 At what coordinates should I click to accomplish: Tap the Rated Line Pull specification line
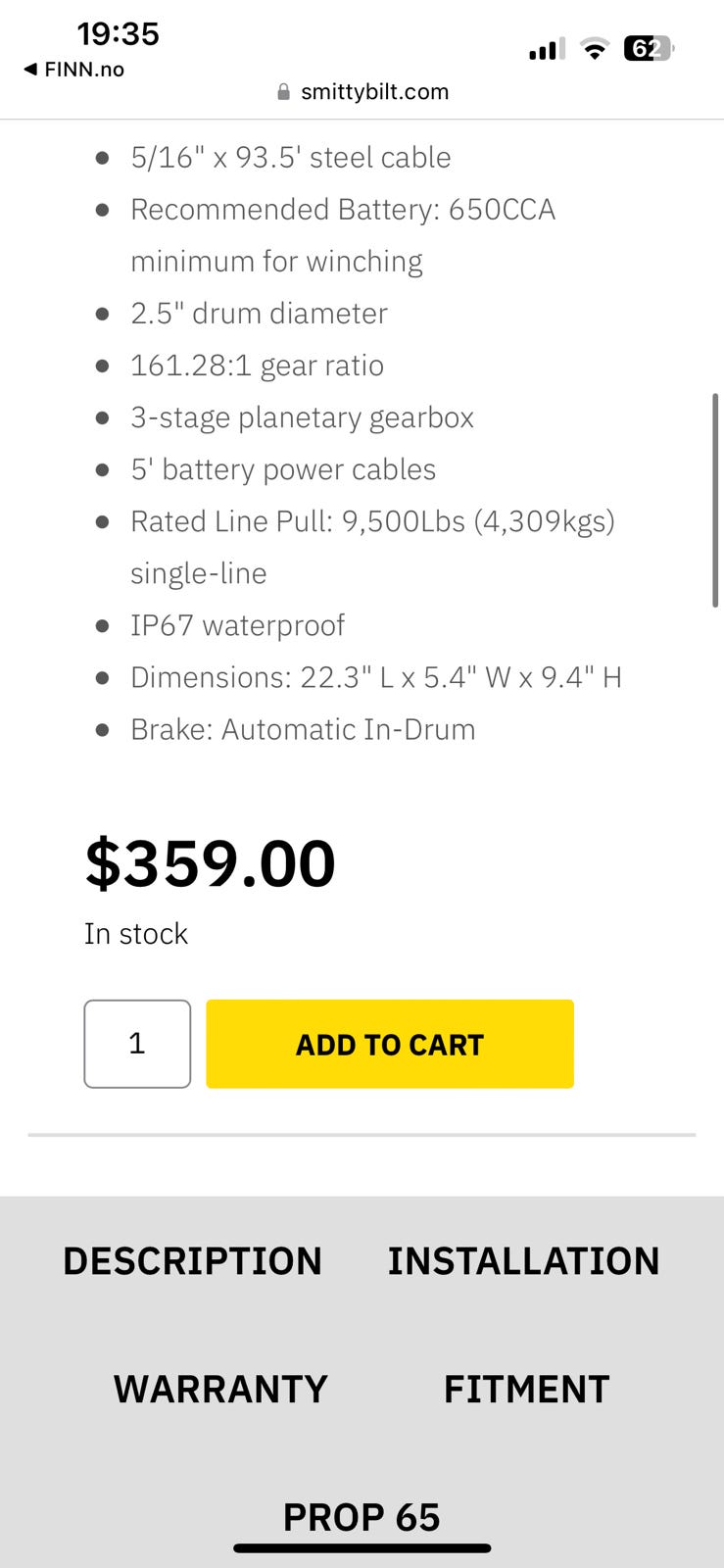[x=372, y=547]
